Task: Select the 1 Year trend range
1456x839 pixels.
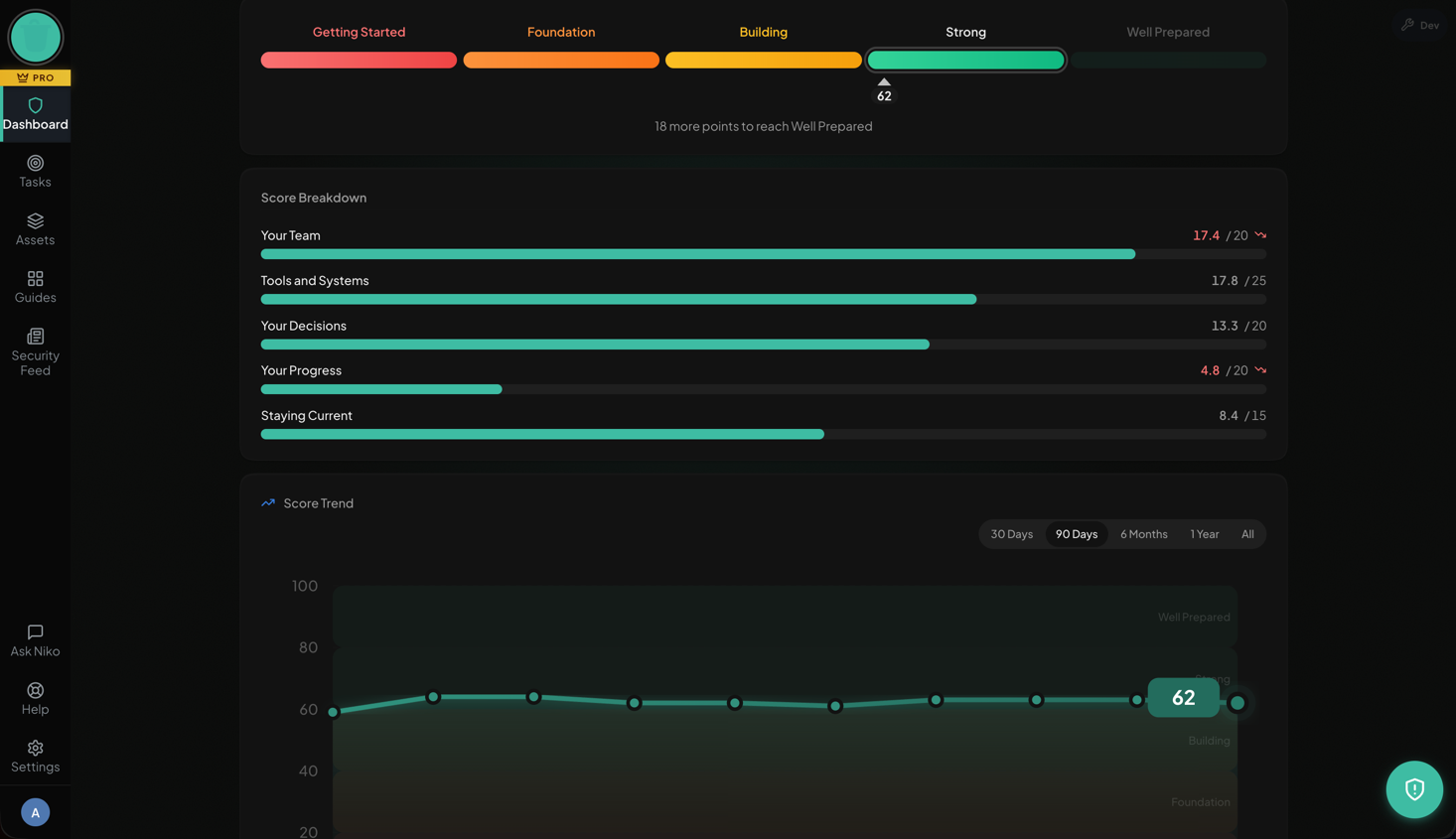Action: click(1204, 534)
